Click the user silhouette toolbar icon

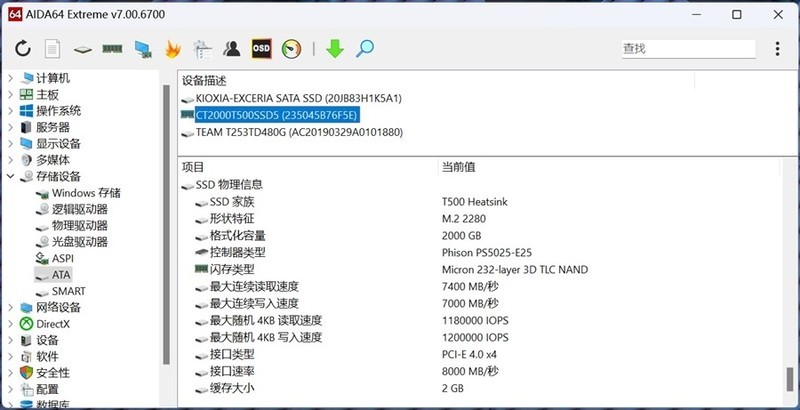pyautogui.click(x=232, y=49)
